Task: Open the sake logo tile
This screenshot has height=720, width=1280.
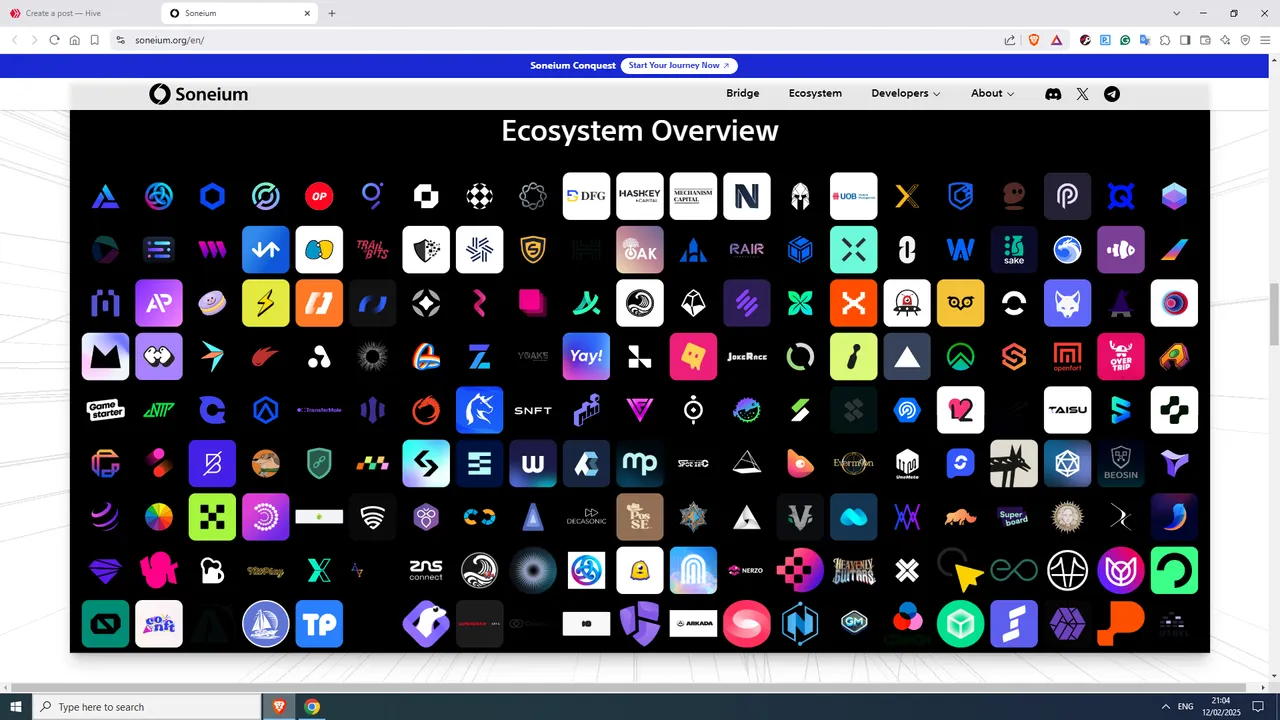Action: click(1014, 250)
